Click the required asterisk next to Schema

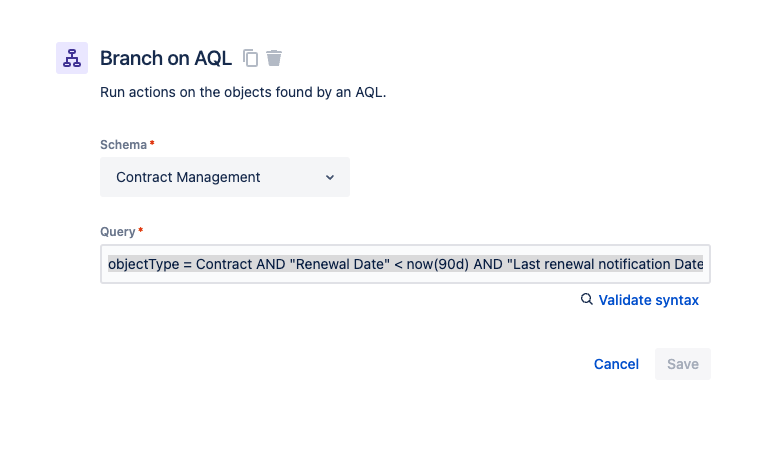click(152, 144)
